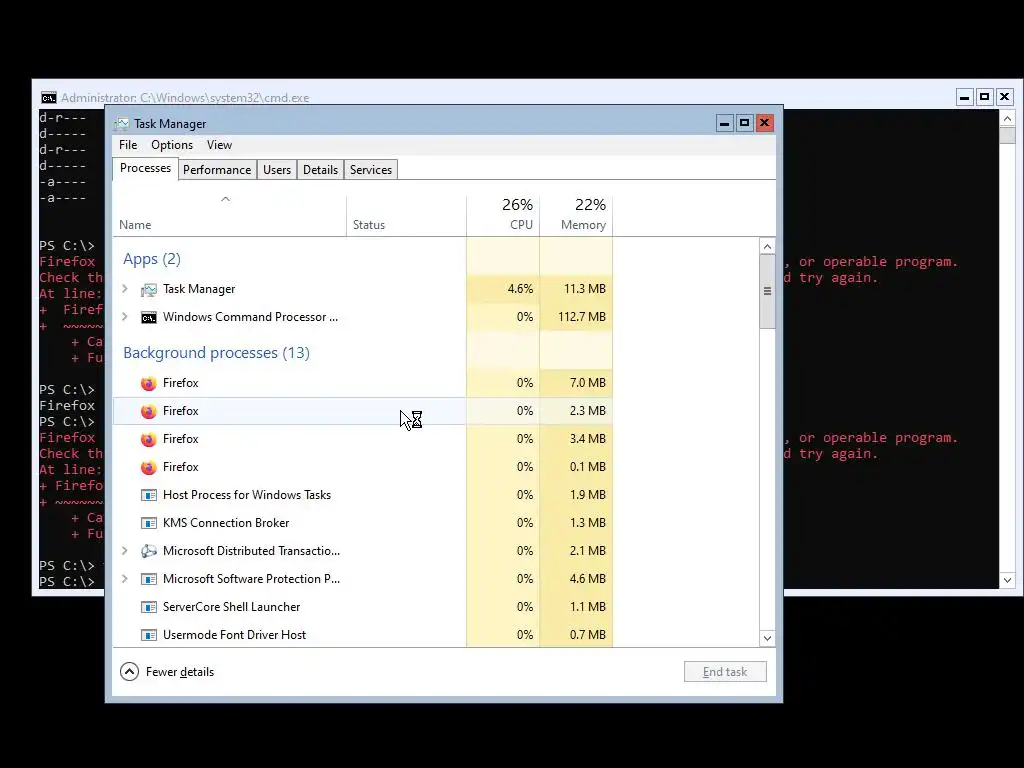Viewport: 1024px width, 768px height.
Task: Open the View menu
Action: coord(219,145)
